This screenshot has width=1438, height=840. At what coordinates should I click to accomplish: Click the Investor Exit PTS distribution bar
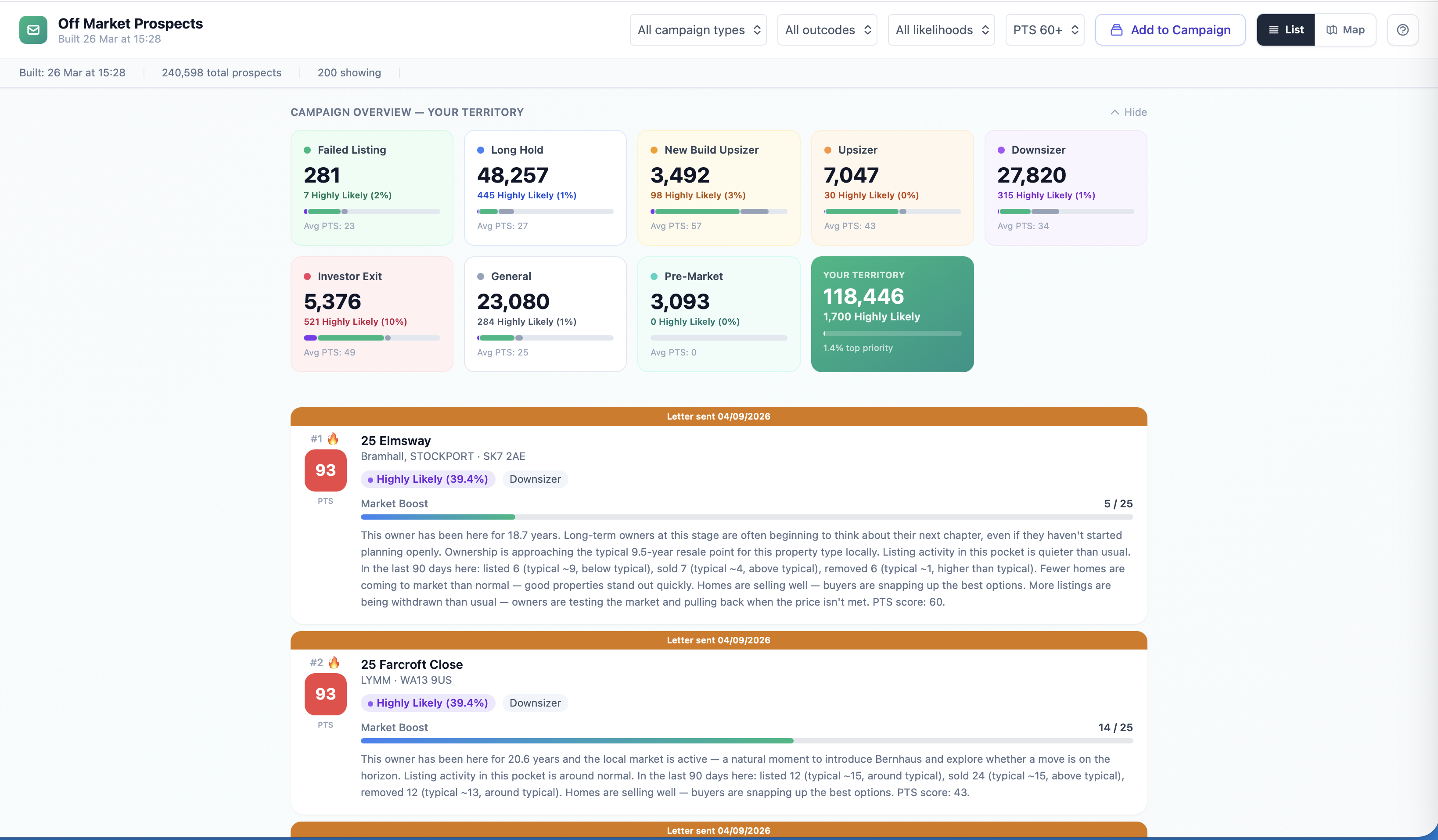pyautogui.click(x=371, y=338)
